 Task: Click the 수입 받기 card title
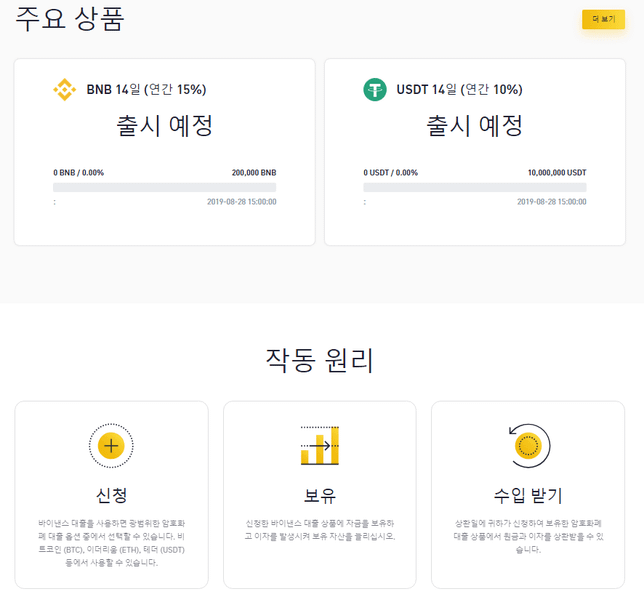[528, 495]
